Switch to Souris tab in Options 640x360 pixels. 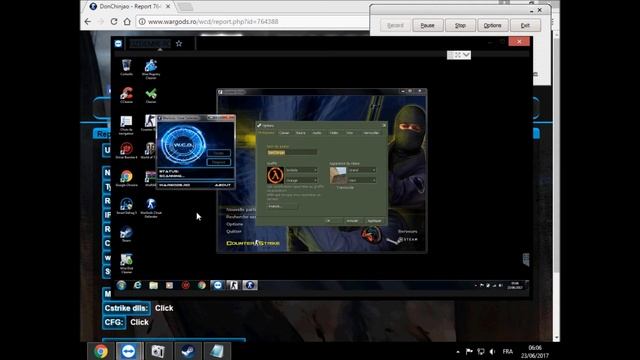[300, 133]
